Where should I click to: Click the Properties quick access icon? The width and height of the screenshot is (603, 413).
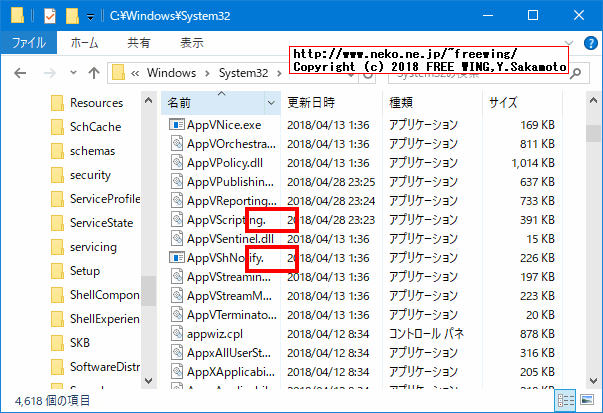(x=50, y=16)
